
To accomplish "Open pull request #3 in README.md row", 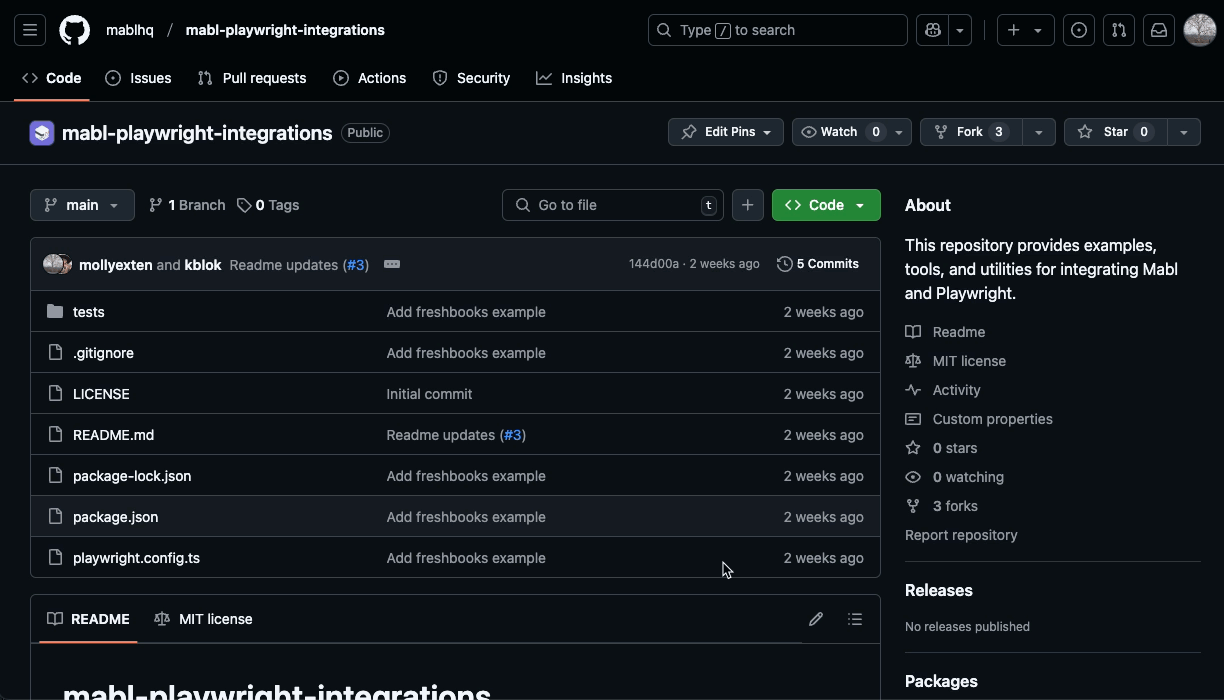I will (513, 435).
